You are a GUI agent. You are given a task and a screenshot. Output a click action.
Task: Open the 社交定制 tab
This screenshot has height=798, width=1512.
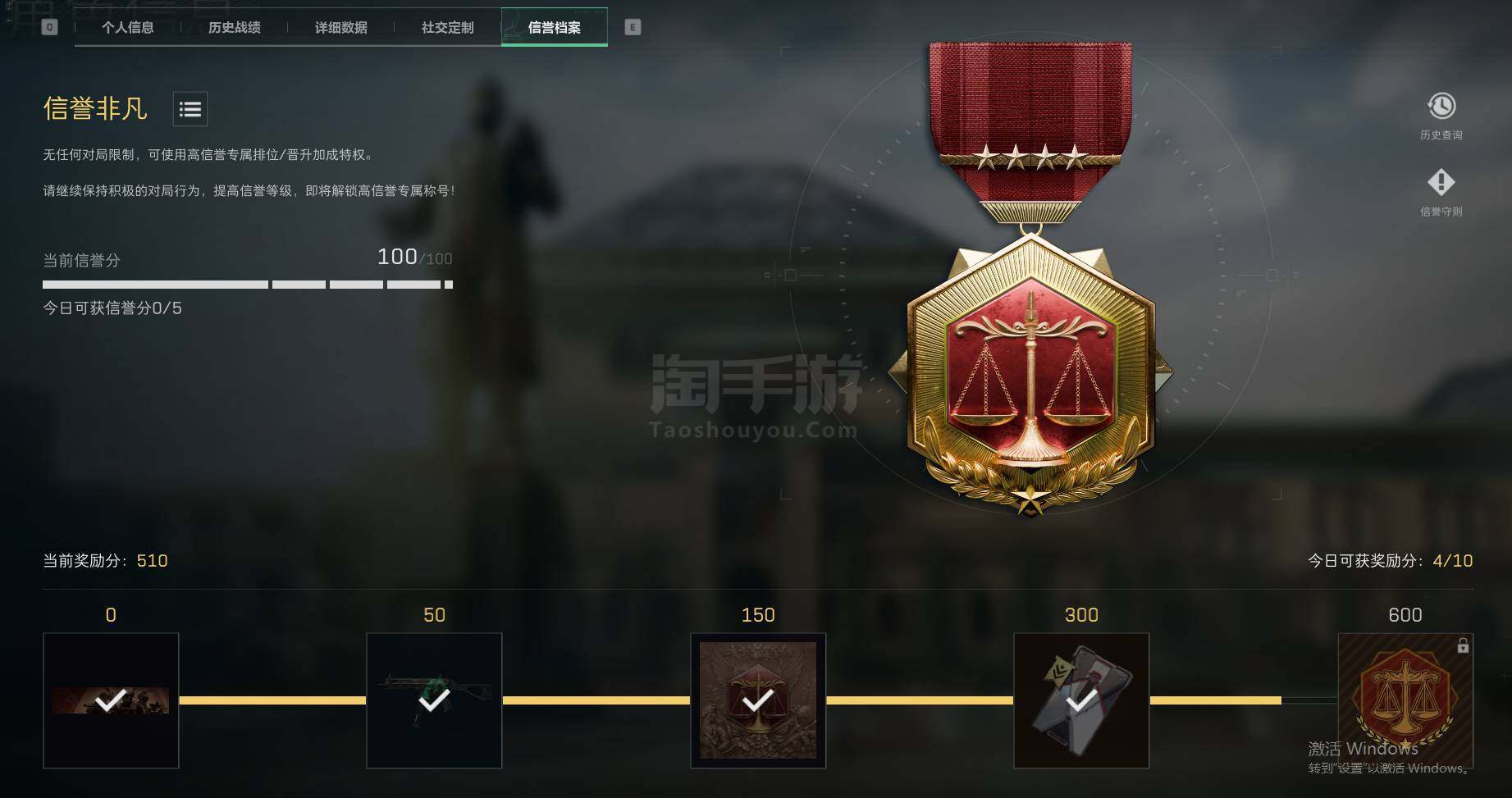[448, 27]
